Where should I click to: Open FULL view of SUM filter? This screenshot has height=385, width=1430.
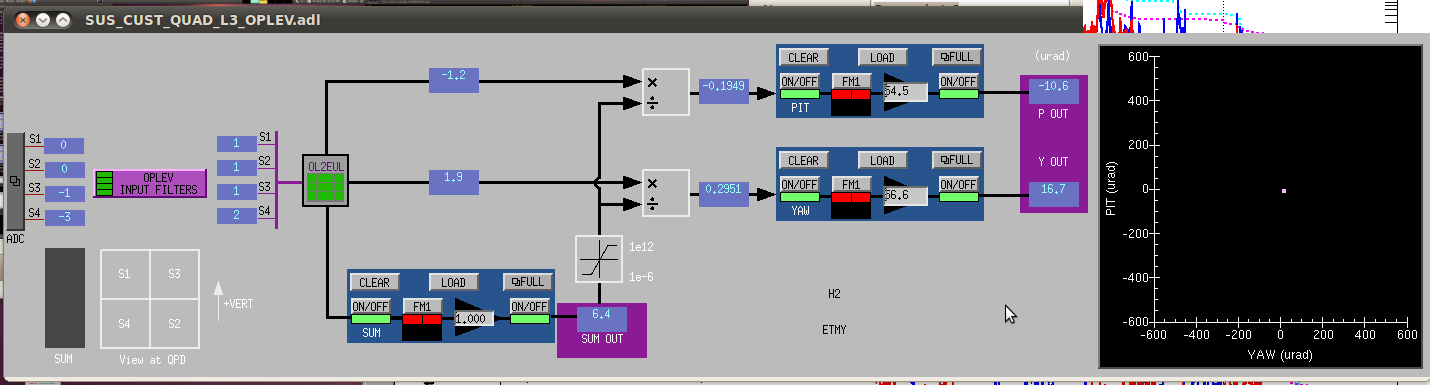pyautogui.click(x=528, y=282)
